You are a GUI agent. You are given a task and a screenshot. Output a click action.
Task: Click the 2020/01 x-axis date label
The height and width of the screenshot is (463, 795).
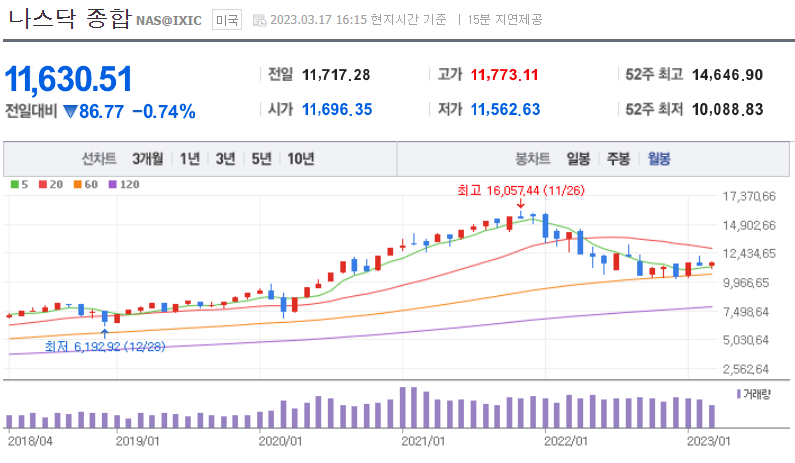[x=280, y=441]
